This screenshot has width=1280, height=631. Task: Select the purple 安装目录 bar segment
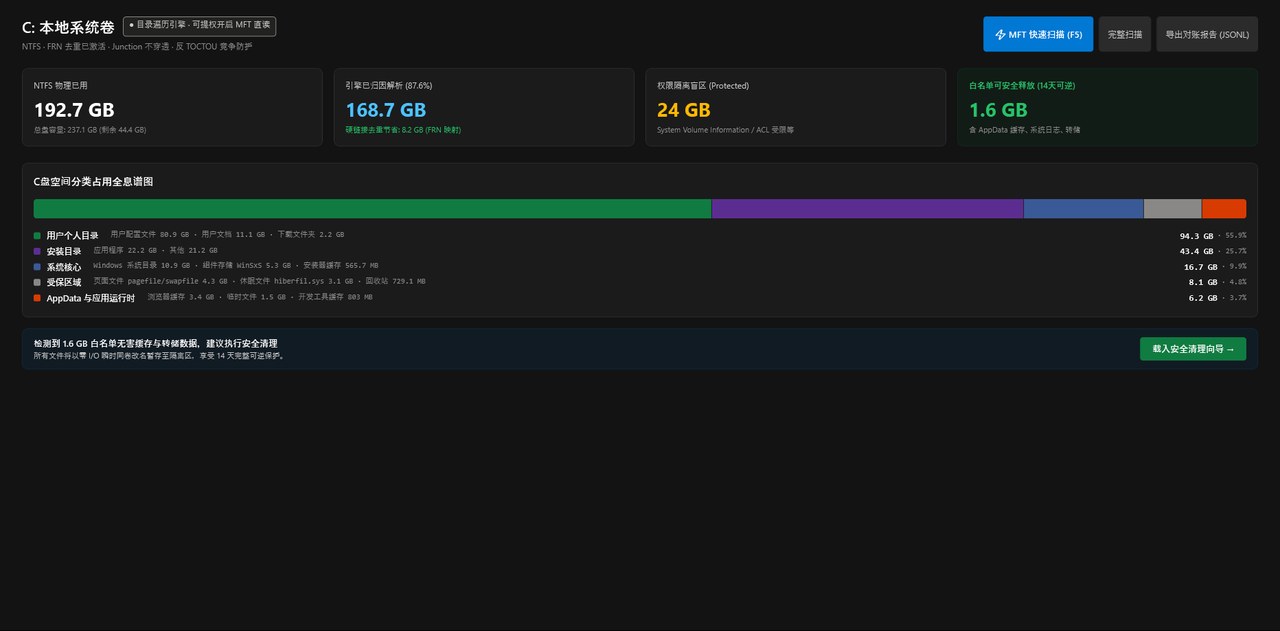click(867, 209)
